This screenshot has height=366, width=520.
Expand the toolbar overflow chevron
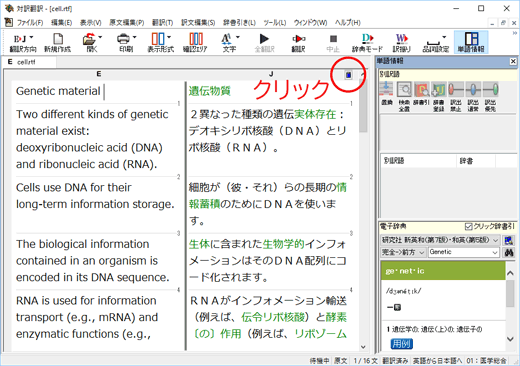[514, 33]
